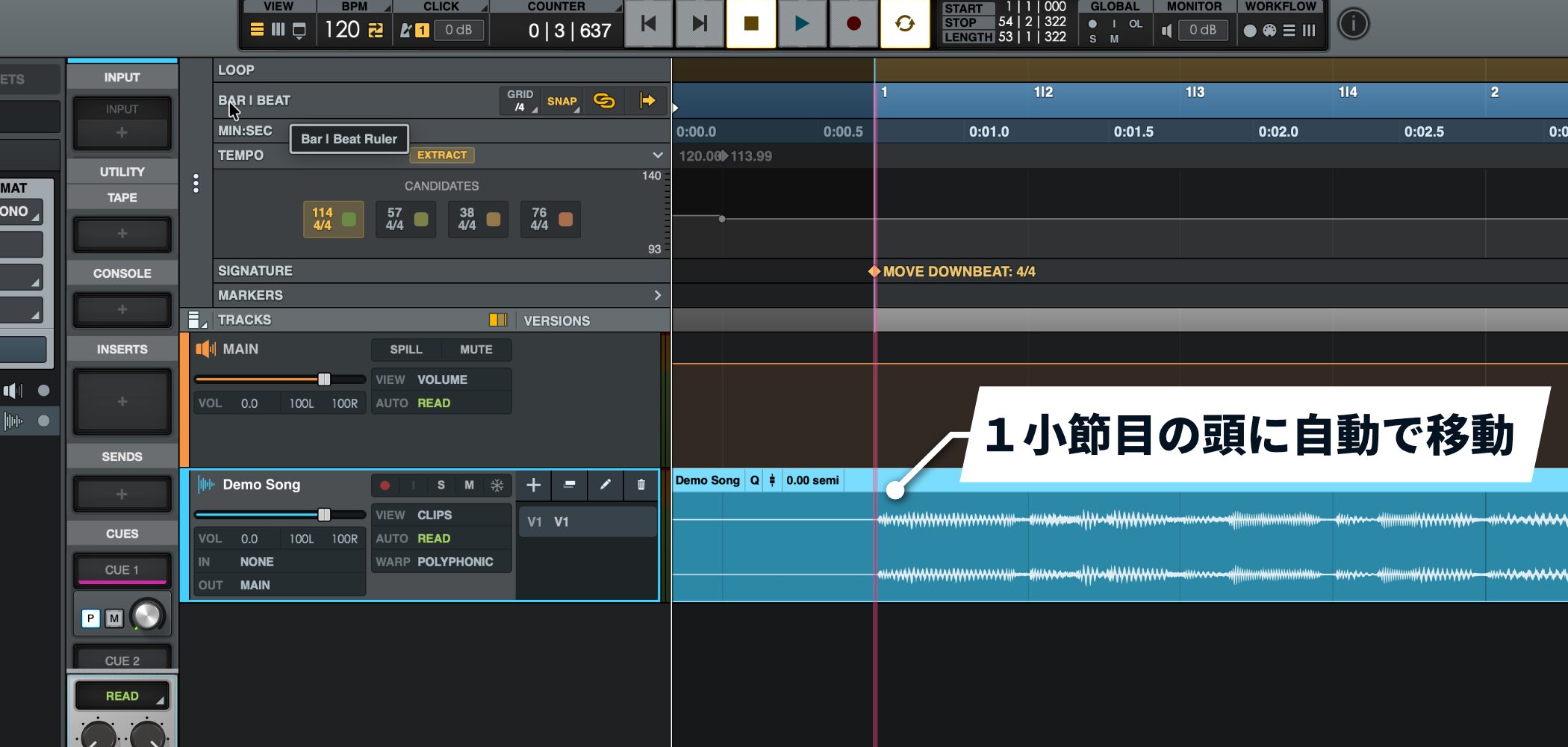This screenshot has height=747, width=1568.
Task: Solo the Demo Song track
Action: click(441, 485)
